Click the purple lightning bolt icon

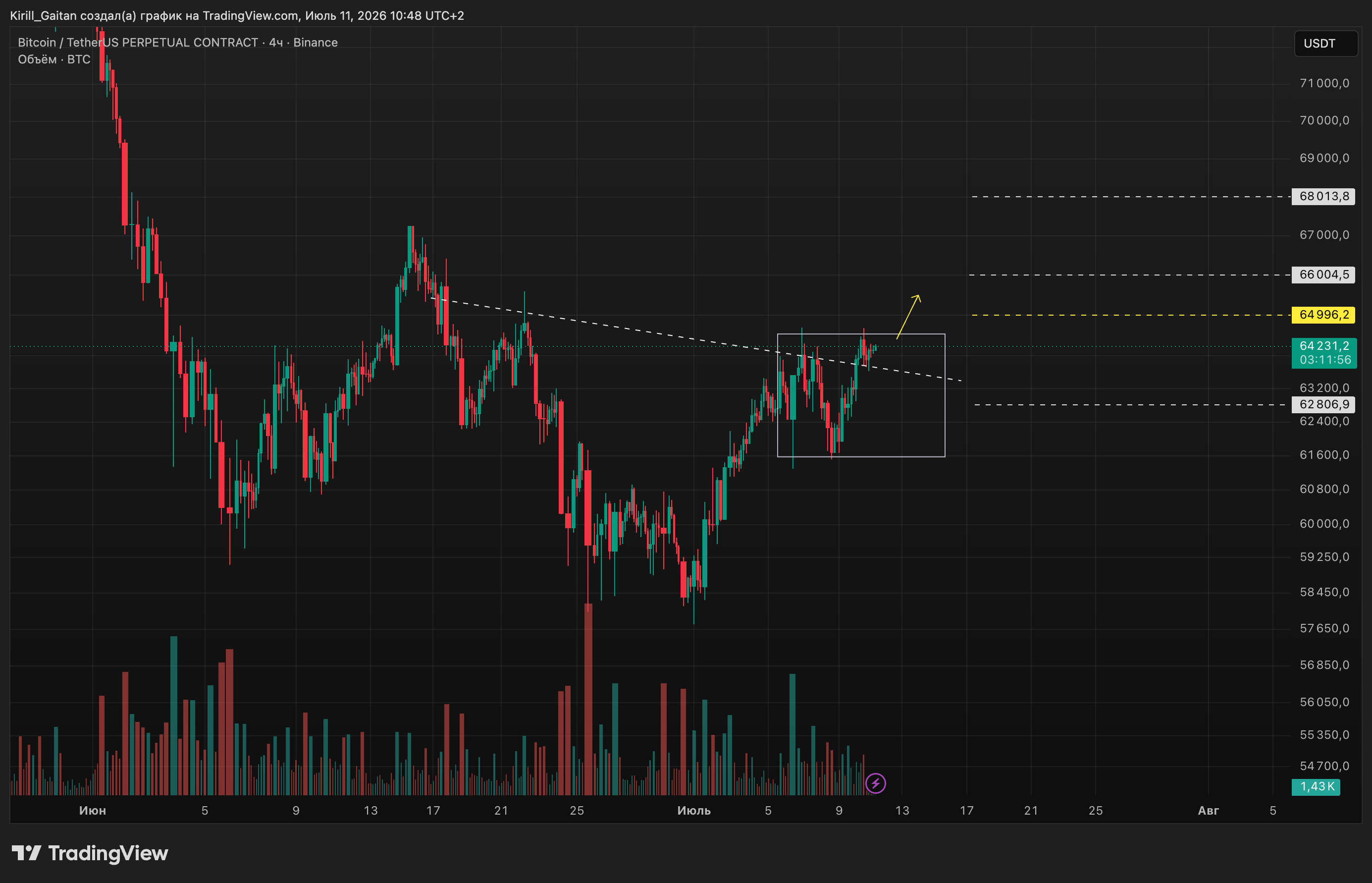point(875,783)
